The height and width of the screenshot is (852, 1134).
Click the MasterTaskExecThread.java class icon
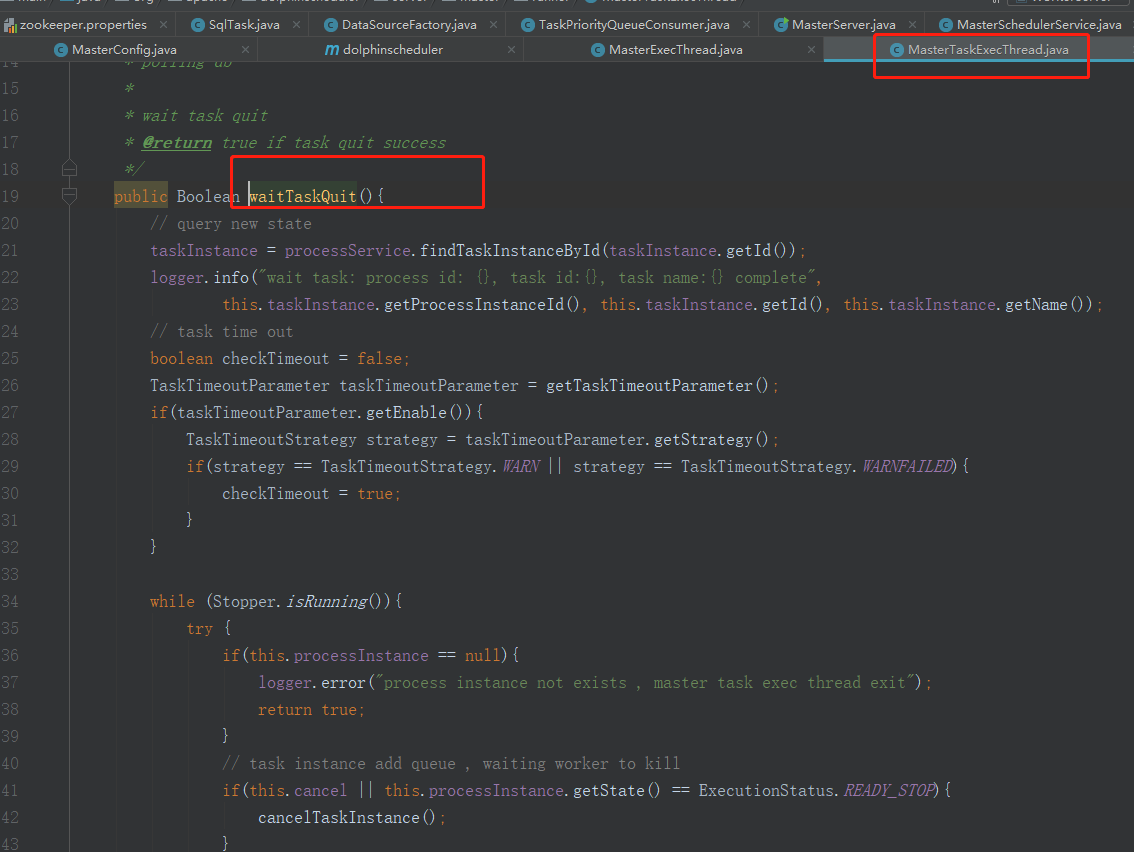tap(897, 50)
